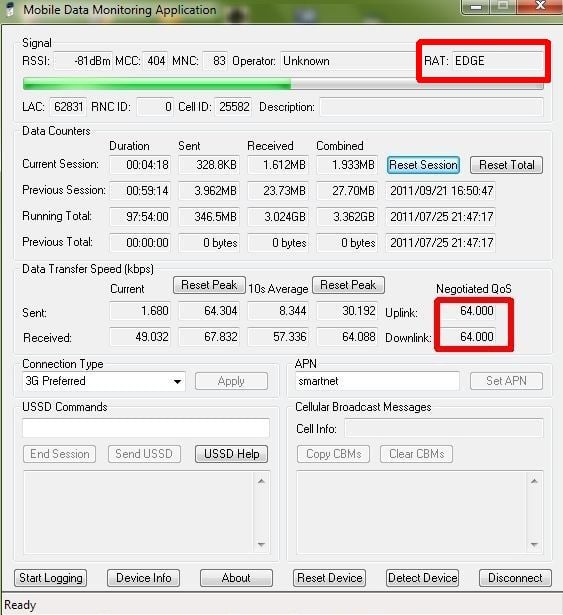The width and height of the screenshot is (563, 615).
Task: Open the Connection Type dropdown arrow
Action: [x=177, y=381]
